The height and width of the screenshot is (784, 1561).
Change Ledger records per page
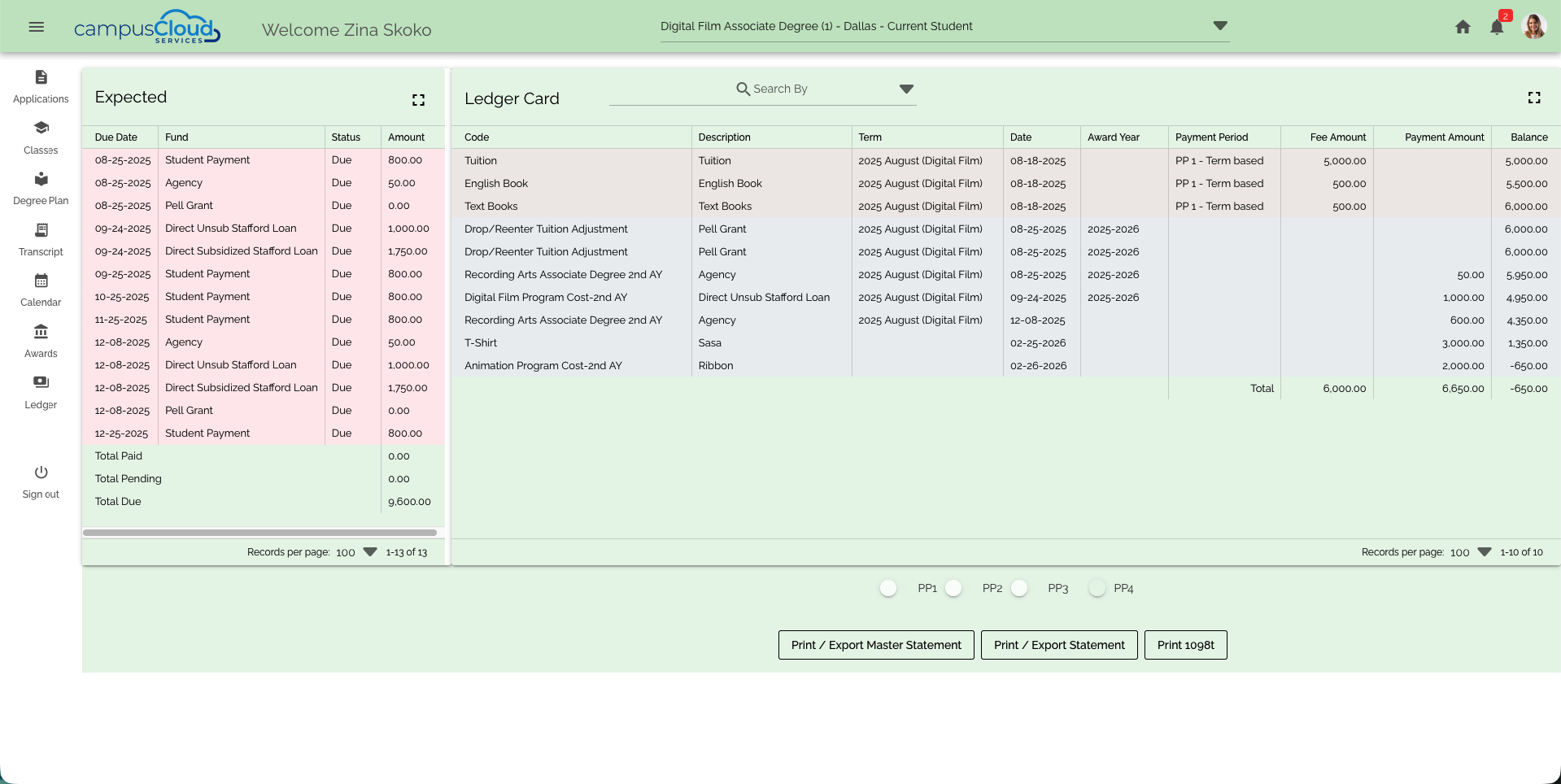tap(1483, 552)
